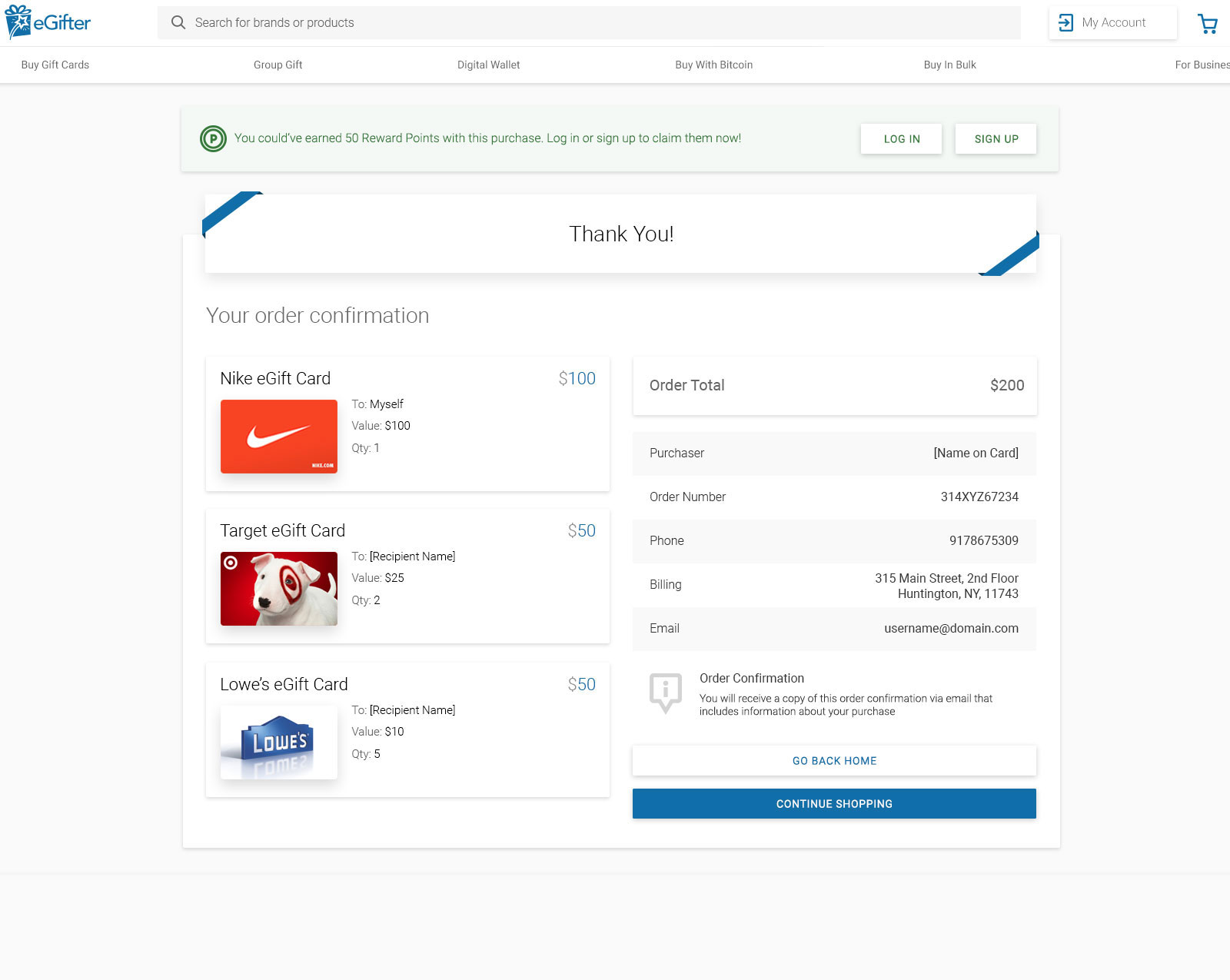Click 'Value: $100' on the Nike card
Screen dimensions: 1230x980
[x=381, y=425]
